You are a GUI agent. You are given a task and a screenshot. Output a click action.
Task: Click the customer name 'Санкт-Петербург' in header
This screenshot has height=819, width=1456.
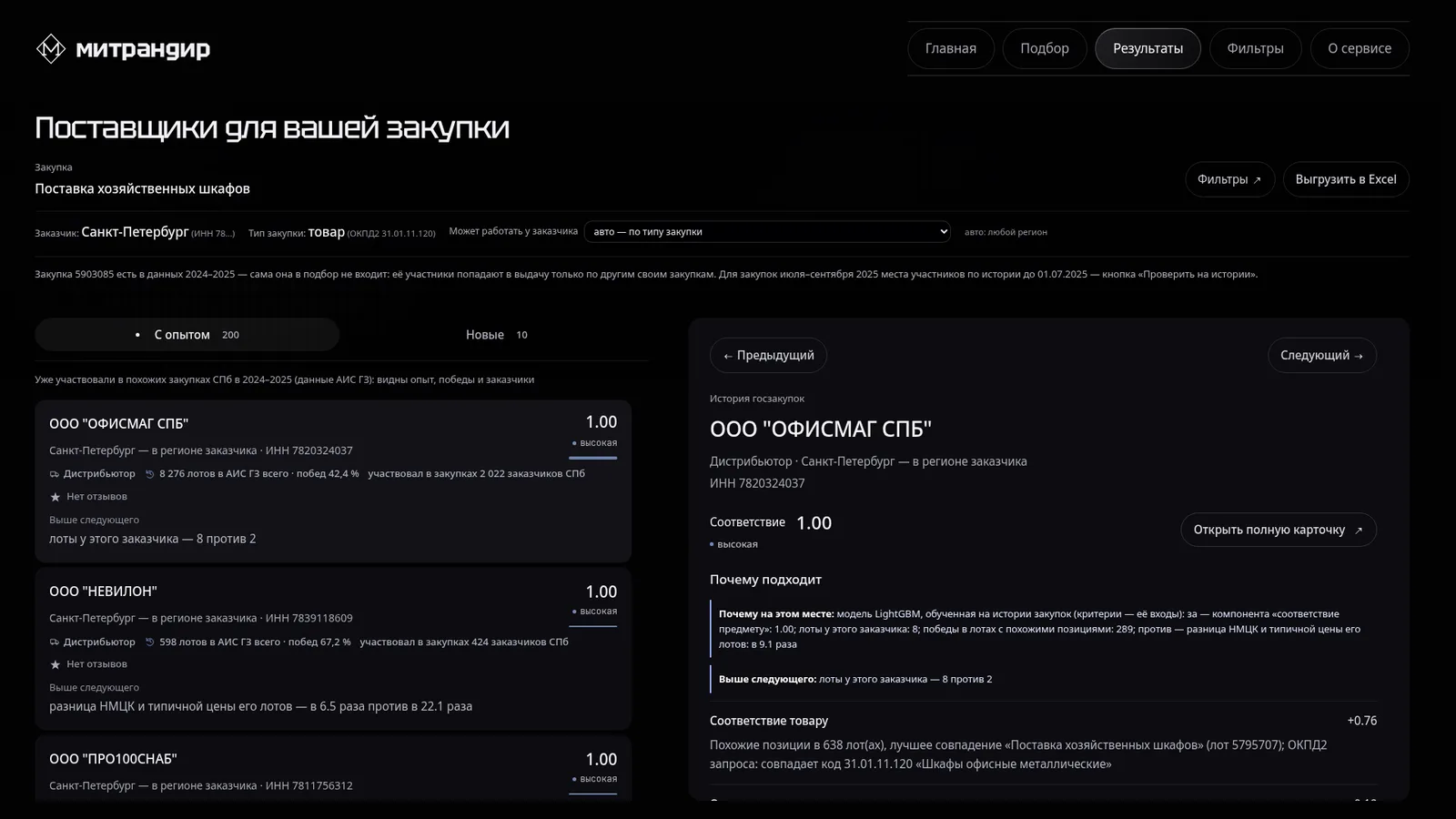coord(135,232)
